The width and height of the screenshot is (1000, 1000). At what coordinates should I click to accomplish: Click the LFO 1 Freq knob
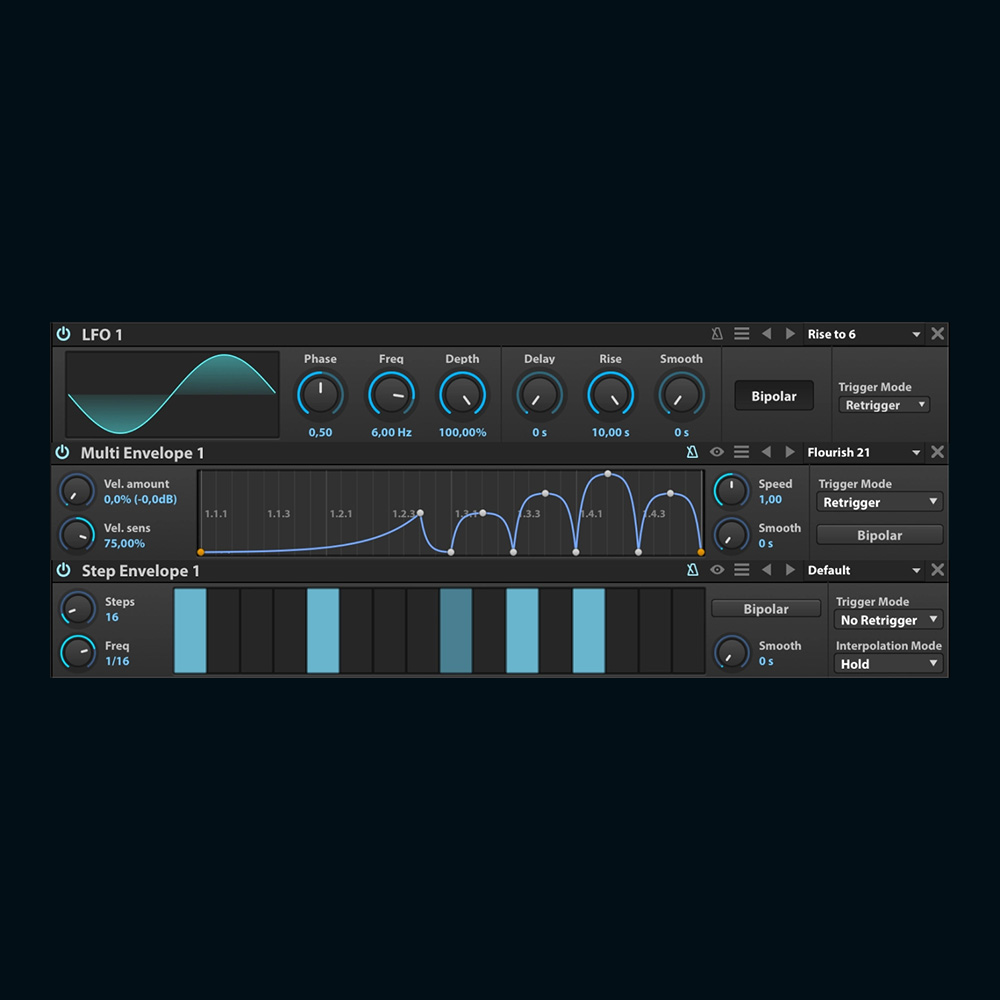click(x=391, y=394)
